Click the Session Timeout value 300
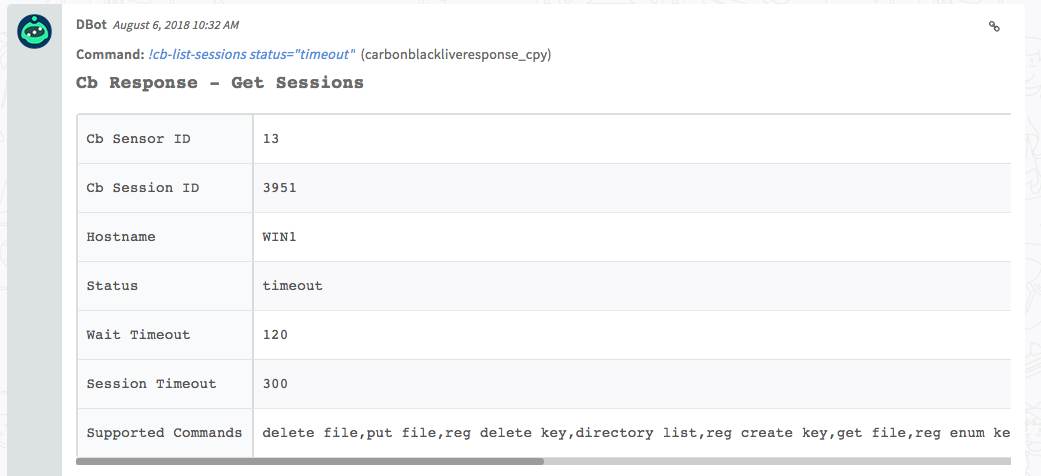The image size is (1041, 476). [x=275, y=384]
